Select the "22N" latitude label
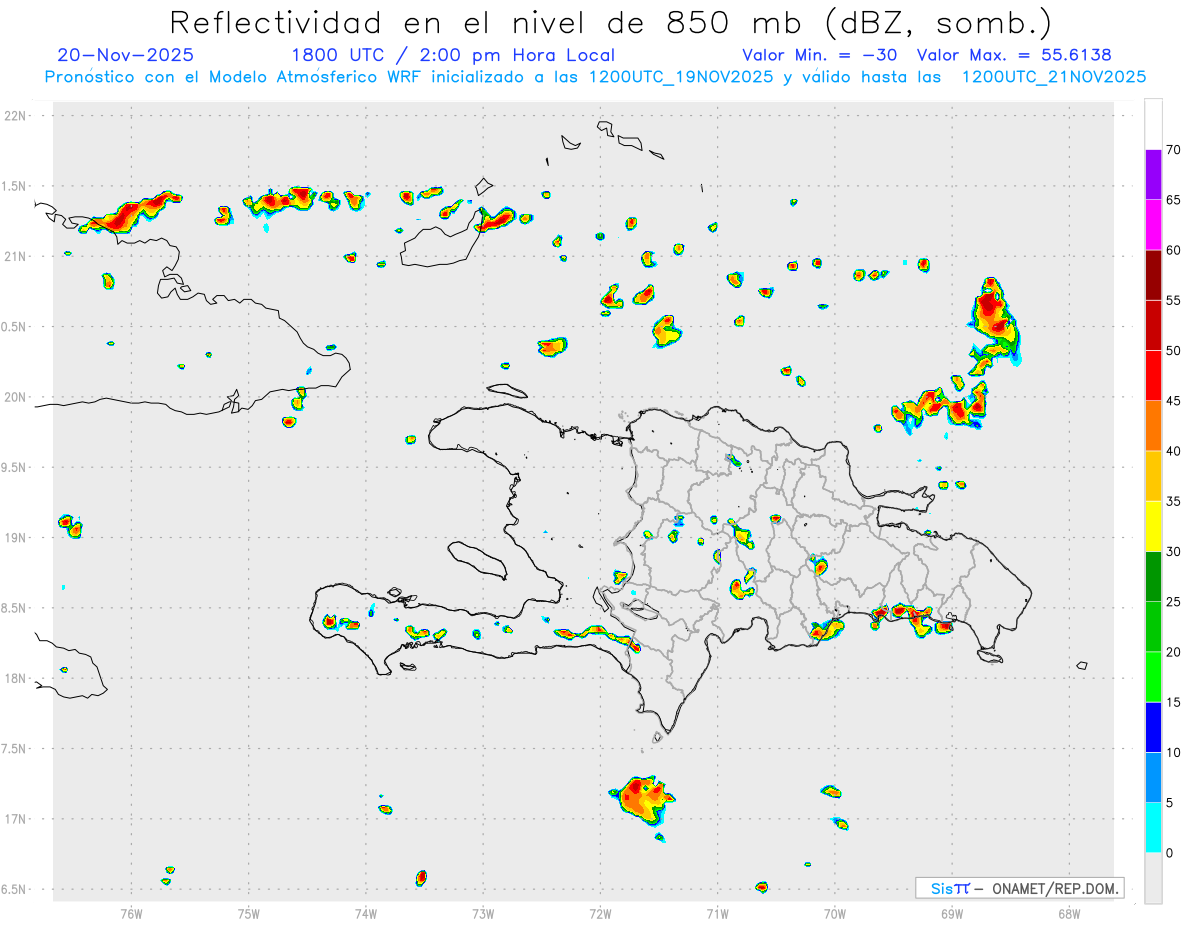The width and height of the screenshot is (1200, 927). click(x=17, y=115)
